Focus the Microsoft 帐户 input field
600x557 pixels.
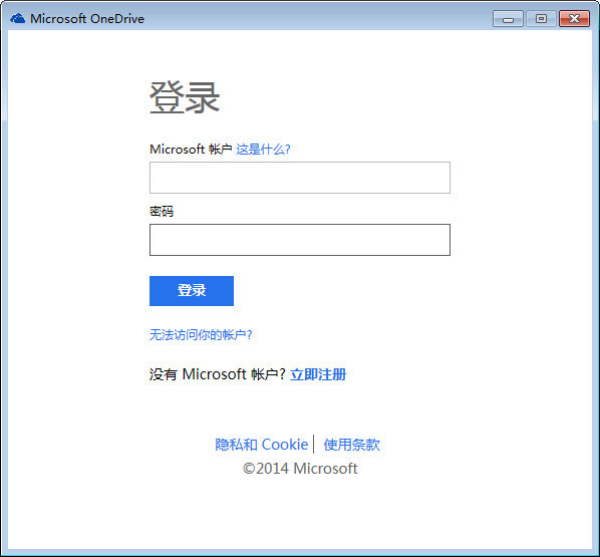[x=300, y=178]
